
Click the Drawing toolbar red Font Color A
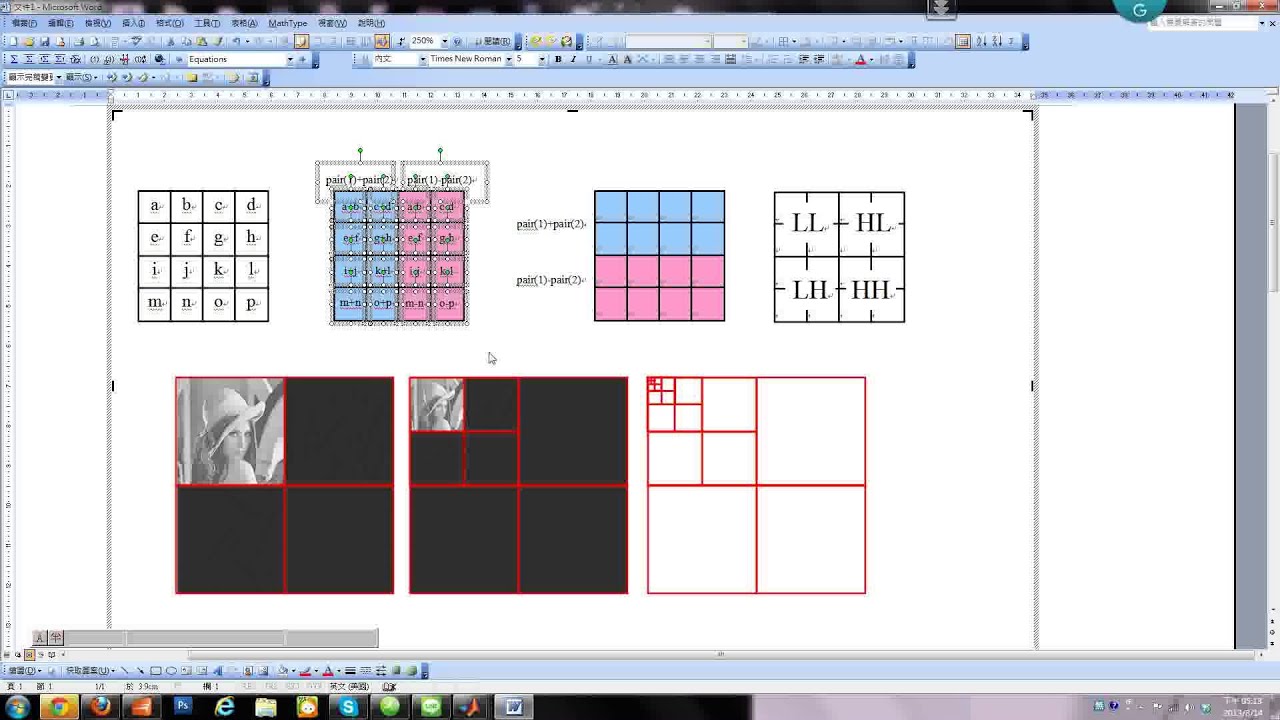327,671
